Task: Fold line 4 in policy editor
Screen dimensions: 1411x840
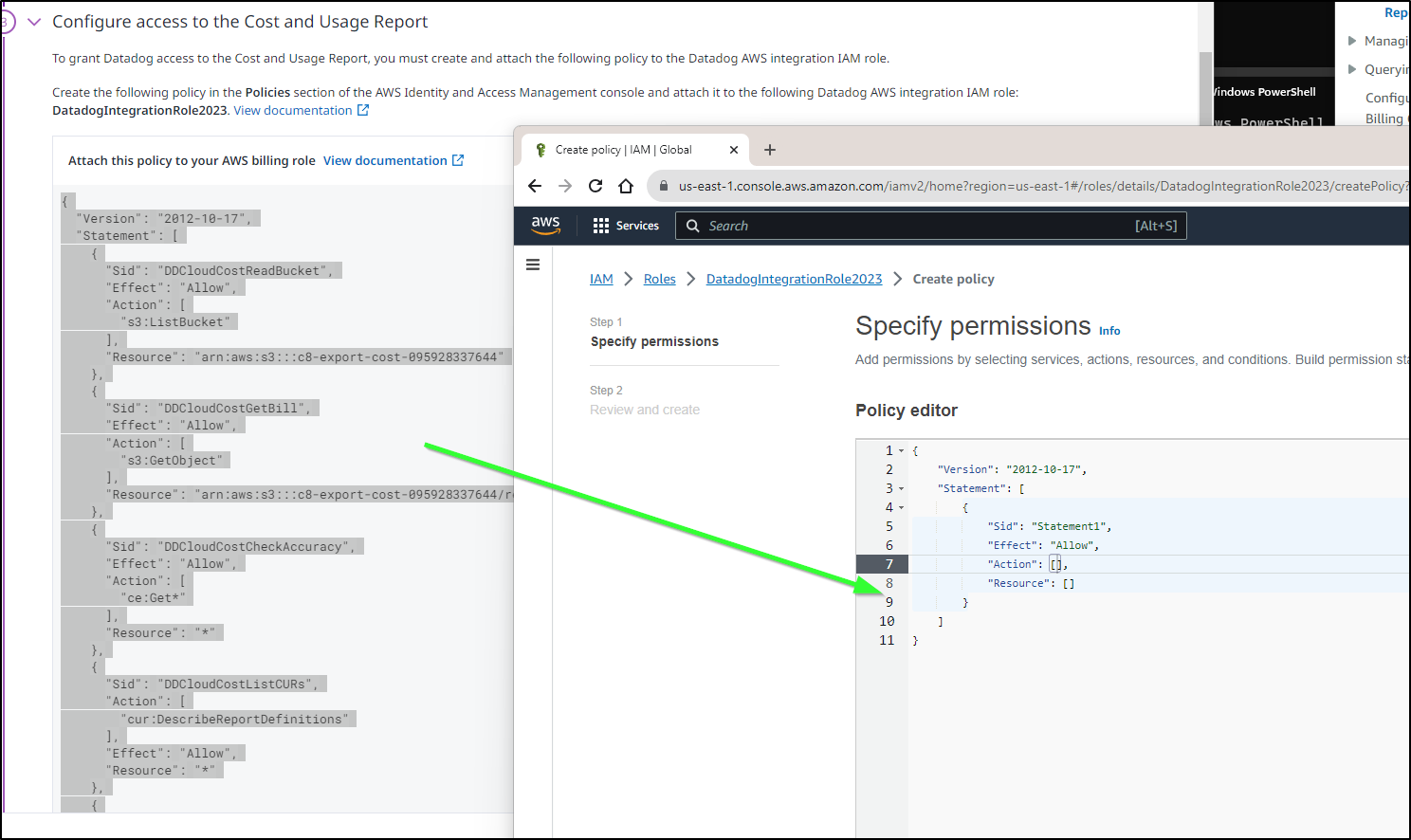Action: tap(901, 507)
